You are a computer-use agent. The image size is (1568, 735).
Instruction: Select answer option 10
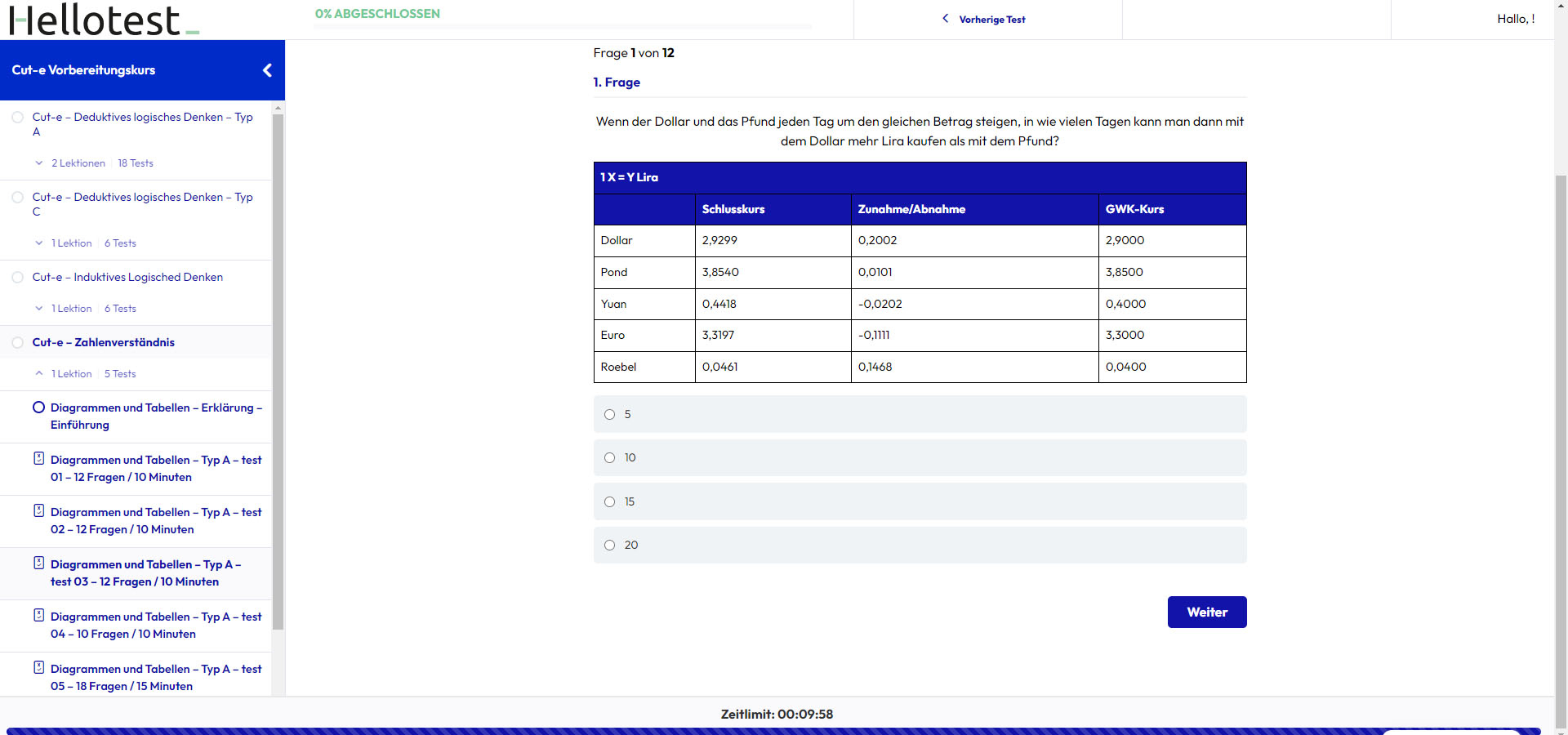click(609, 458)
